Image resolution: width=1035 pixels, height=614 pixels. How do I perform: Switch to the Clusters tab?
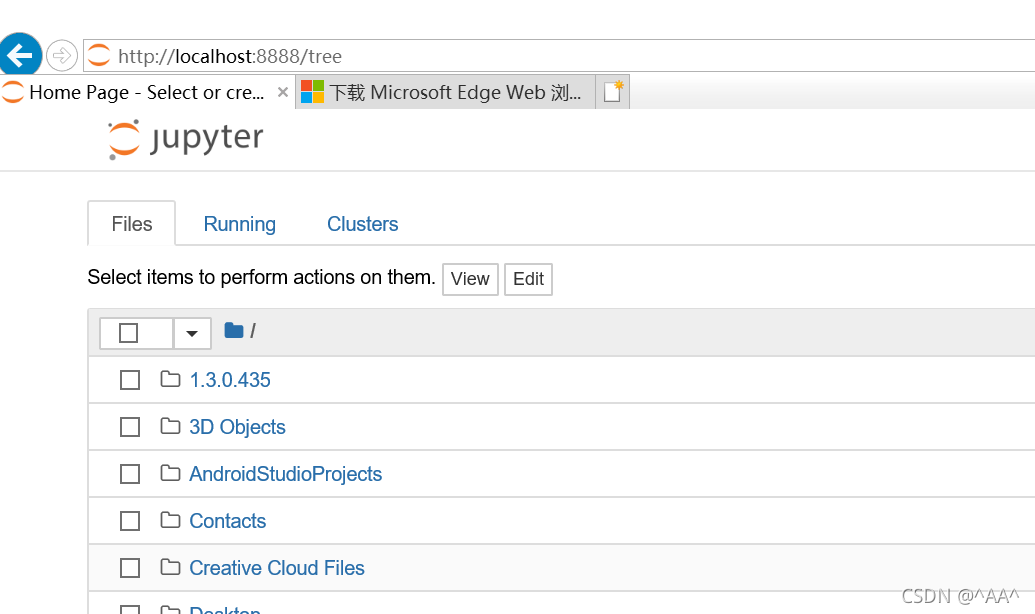[x=362, y=224]
